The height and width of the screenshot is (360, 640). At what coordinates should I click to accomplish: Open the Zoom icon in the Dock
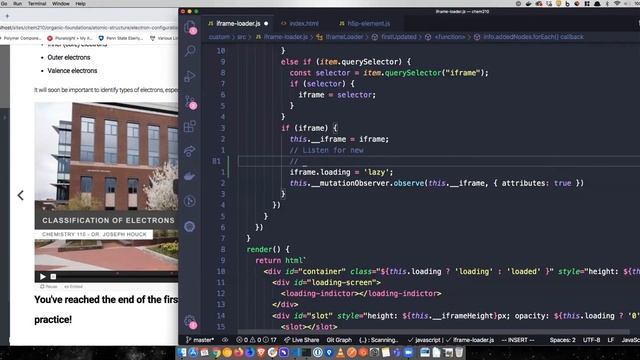point(408,352)
